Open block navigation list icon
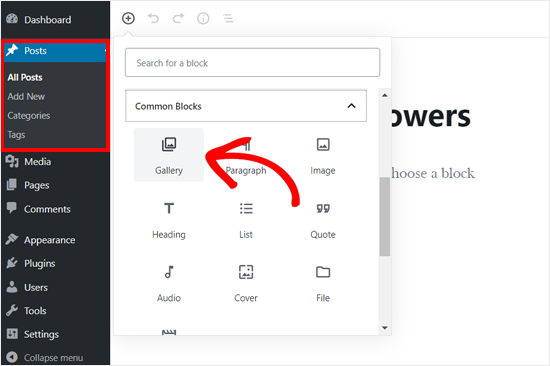 point(228,18)
